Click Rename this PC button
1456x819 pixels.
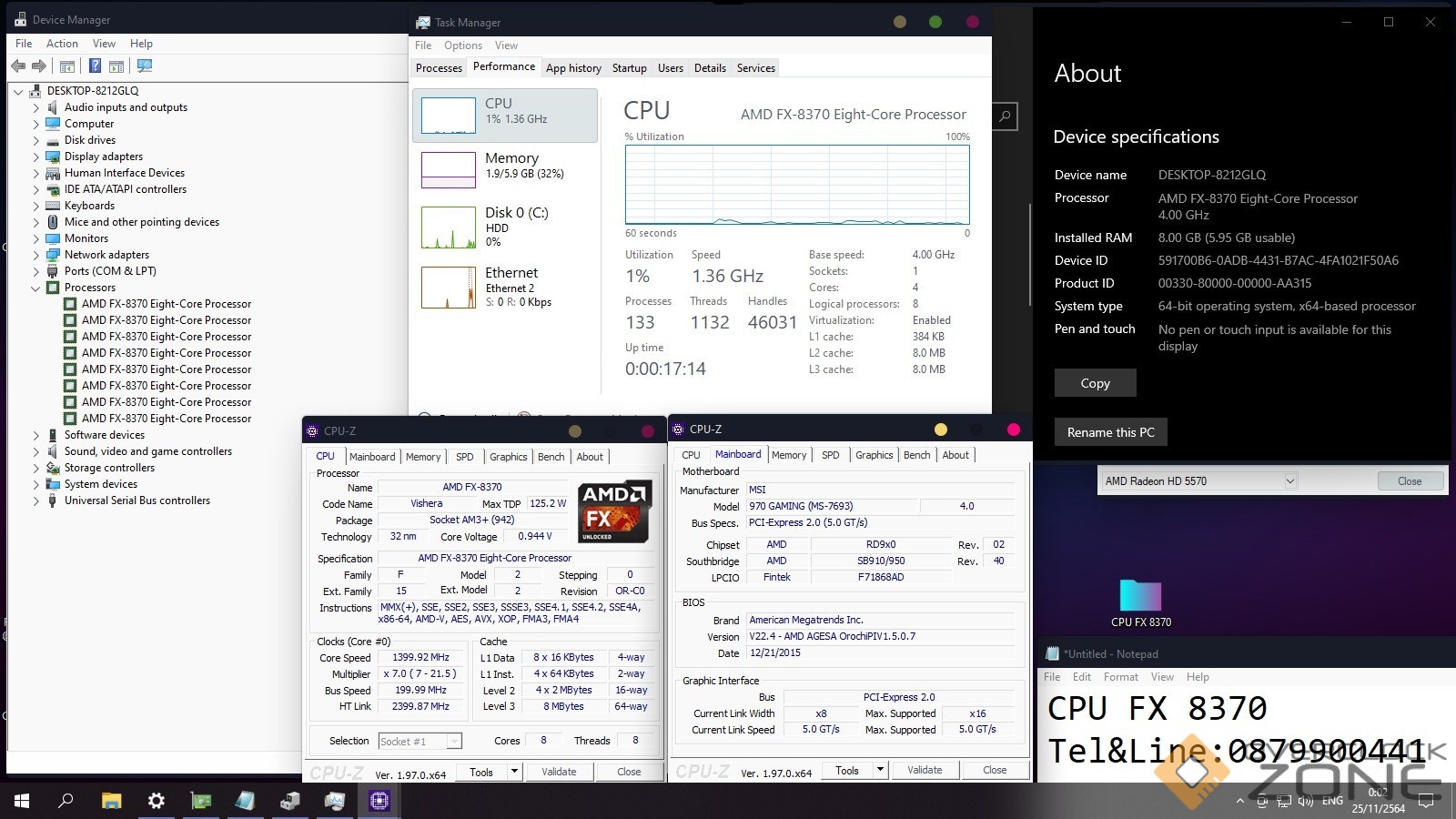coord(1110,432)
